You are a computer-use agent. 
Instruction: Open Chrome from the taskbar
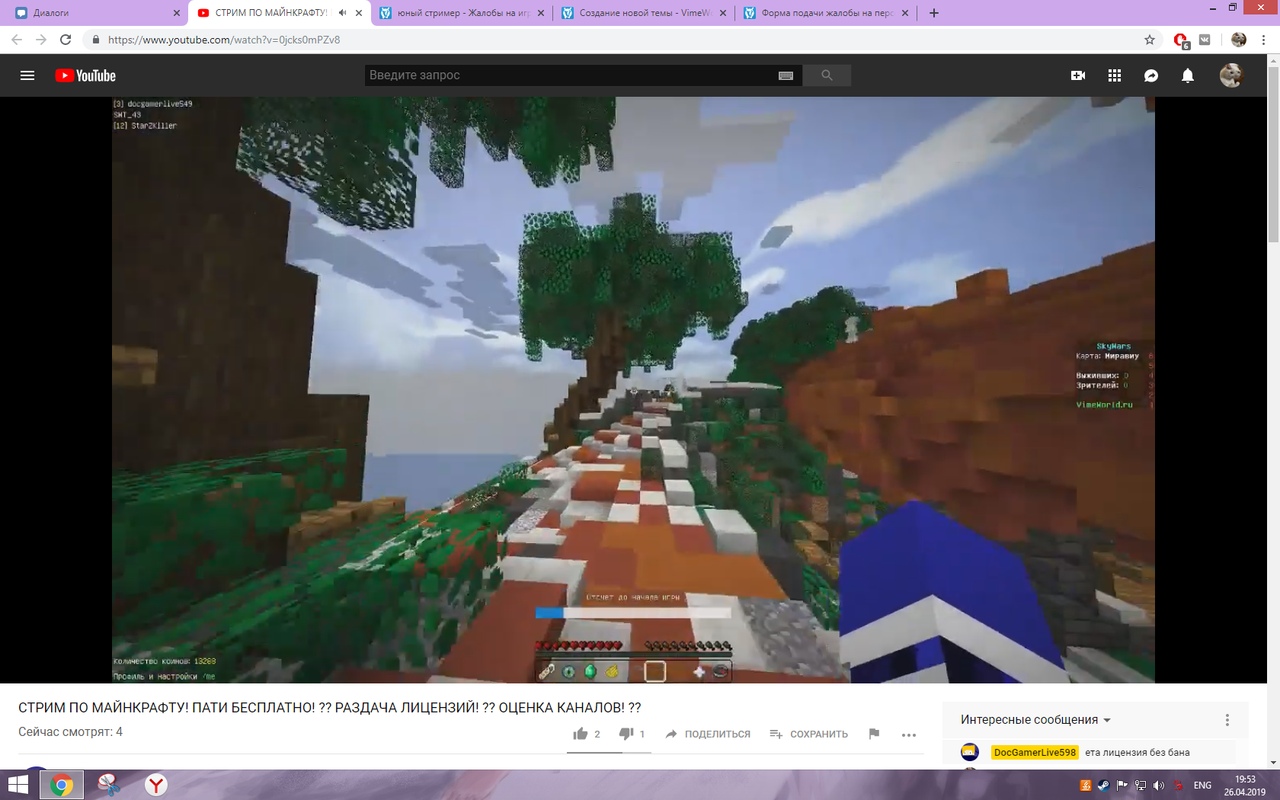62,785
